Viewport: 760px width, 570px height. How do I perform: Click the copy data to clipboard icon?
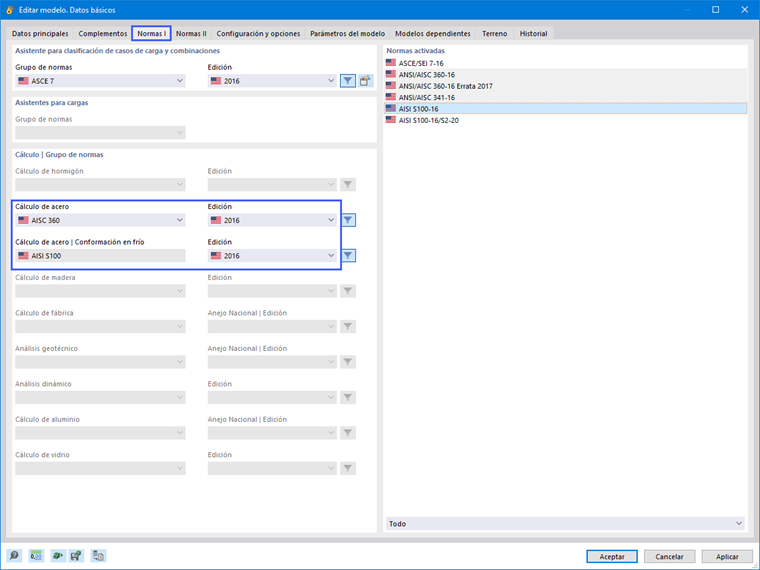point(98,555)
